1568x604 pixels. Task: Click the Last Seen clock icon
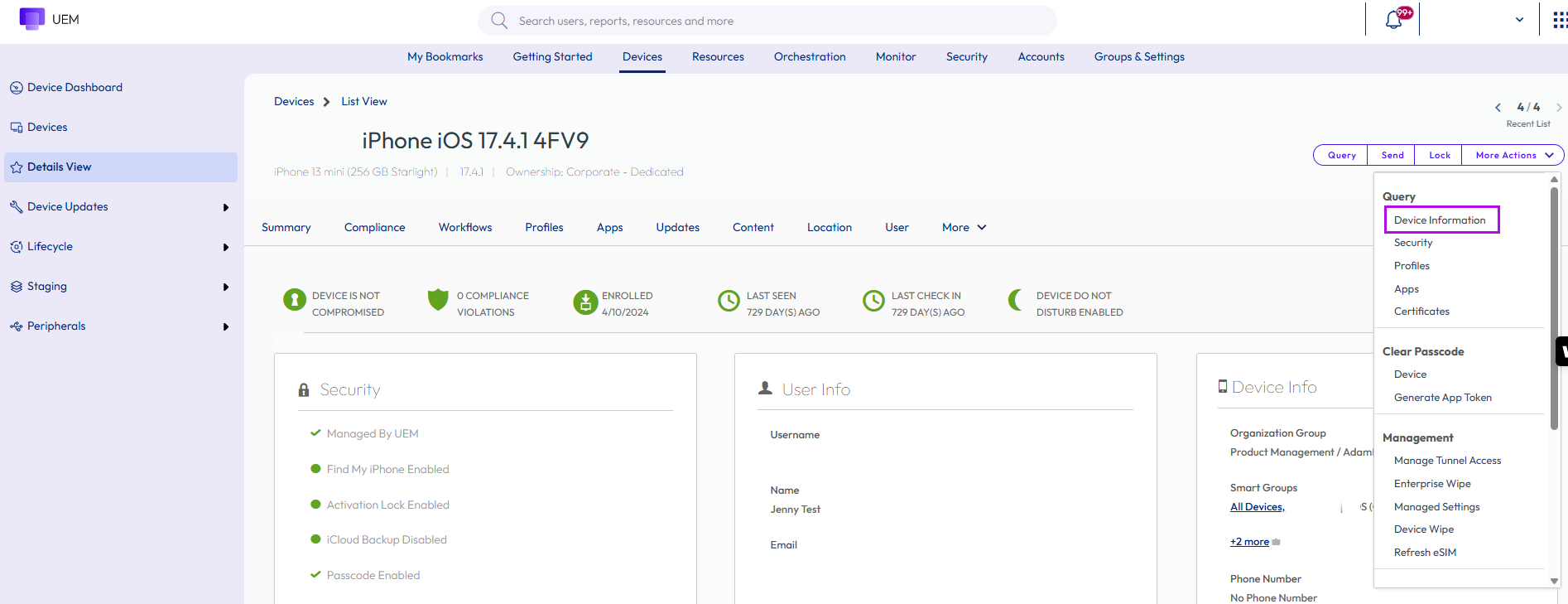(x=729, y=301)
